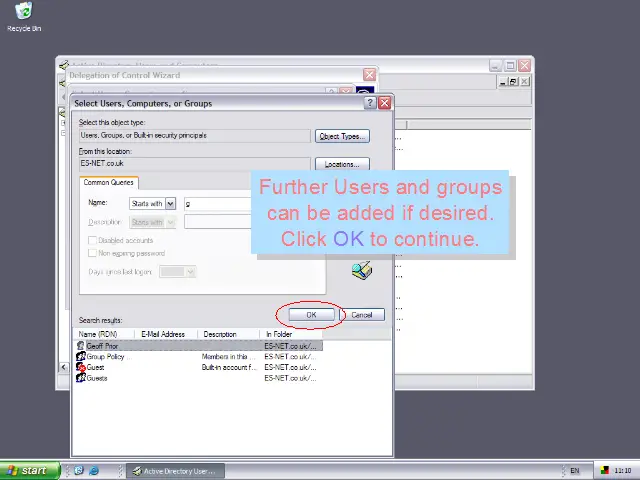Click the Group Policy group icon
This screenshot has height=480, width=640.
(x=80, y=356)
